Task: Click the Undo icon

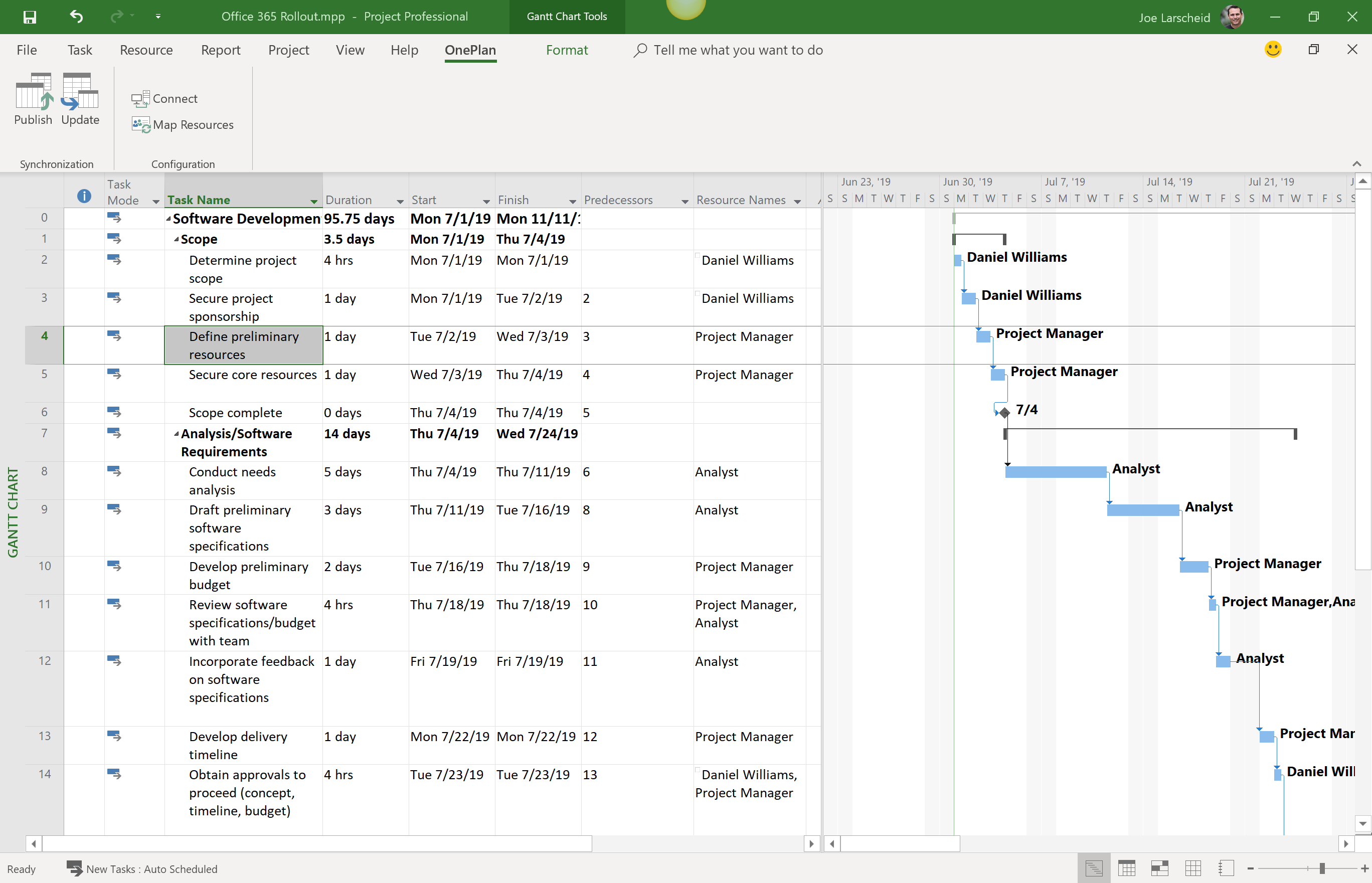Action: pyautogui.click(x=76, y=17)
